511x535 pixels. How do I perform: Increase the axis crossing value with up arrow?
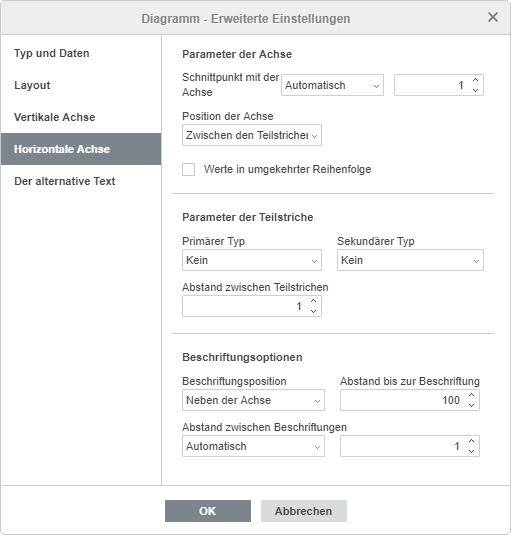point(475,80)
